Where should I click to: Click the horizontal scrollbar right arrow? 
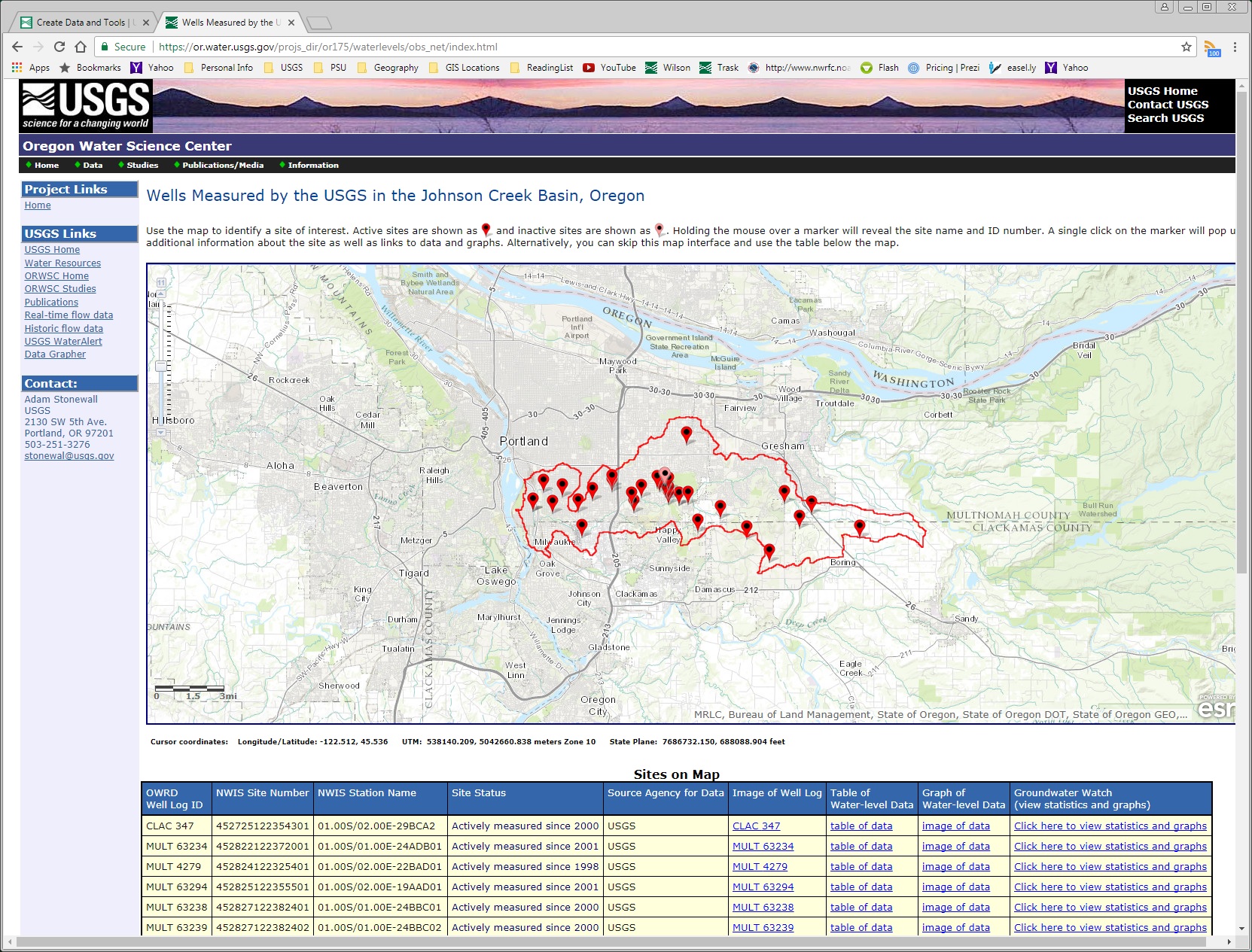pyautogui.click(x=1229, y=942)
